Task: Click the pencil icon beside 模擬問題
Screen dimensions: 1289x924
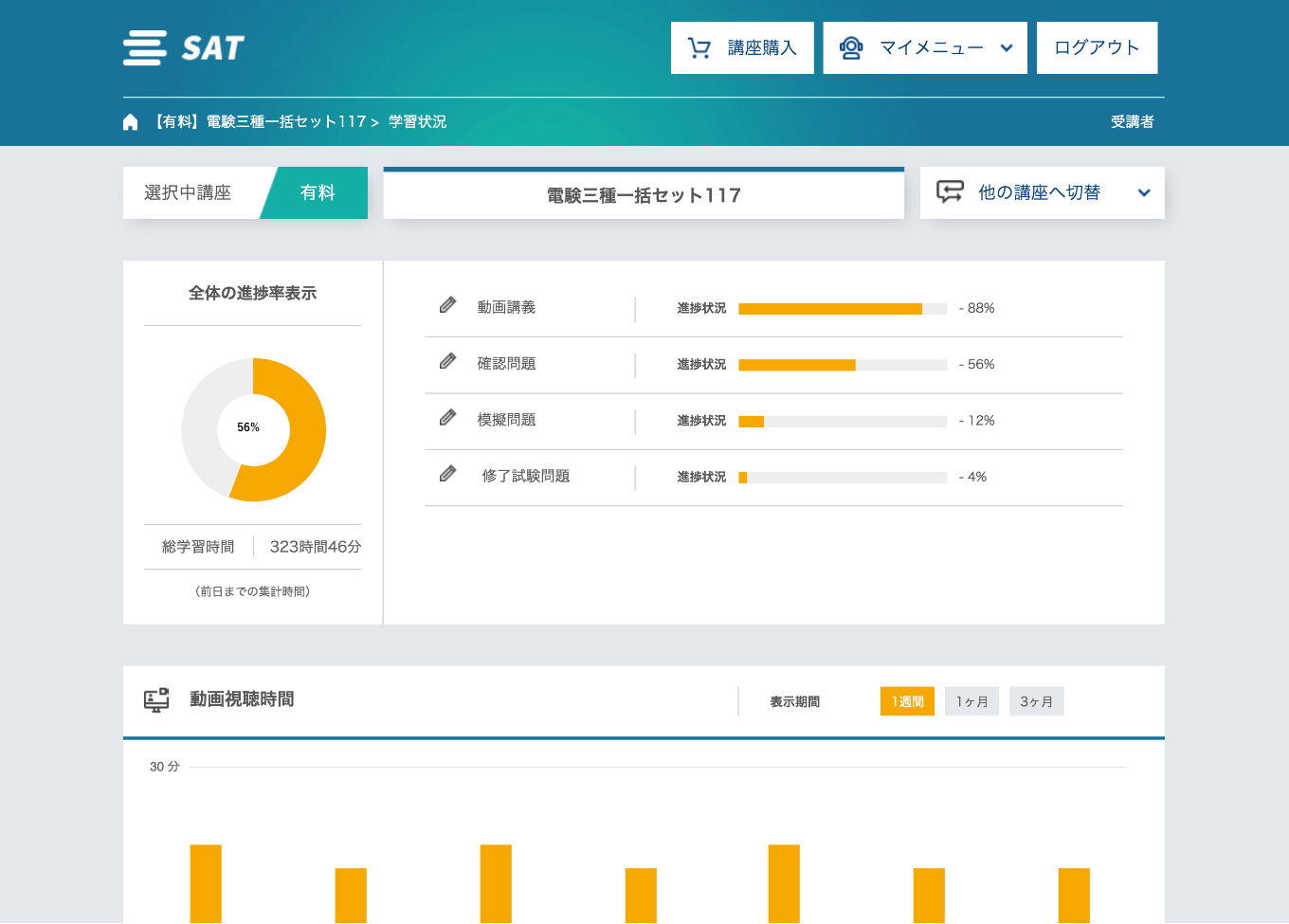Action: (448, 418)
